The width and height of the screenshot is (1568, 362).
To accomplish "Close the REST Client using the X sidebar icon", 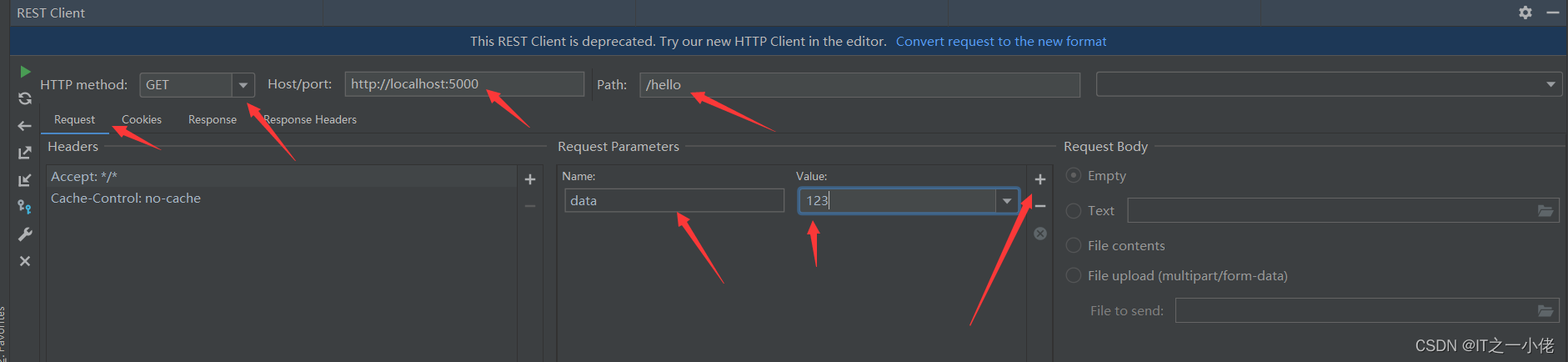I will [25, 261].
